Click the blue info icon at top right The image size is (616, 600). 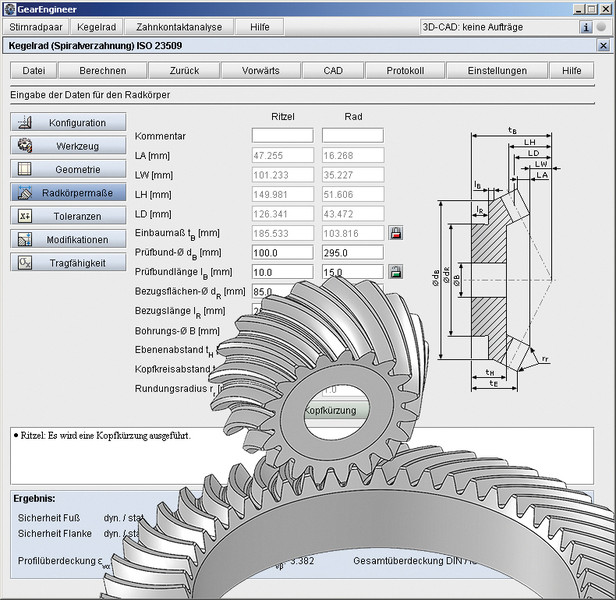click(586, 27)
